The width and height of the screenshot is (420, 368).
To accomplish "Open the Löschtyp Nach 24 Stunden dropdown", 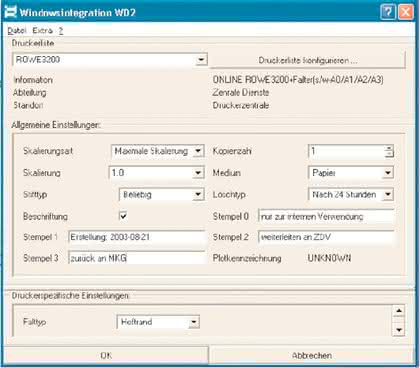I will pos(388,194).
